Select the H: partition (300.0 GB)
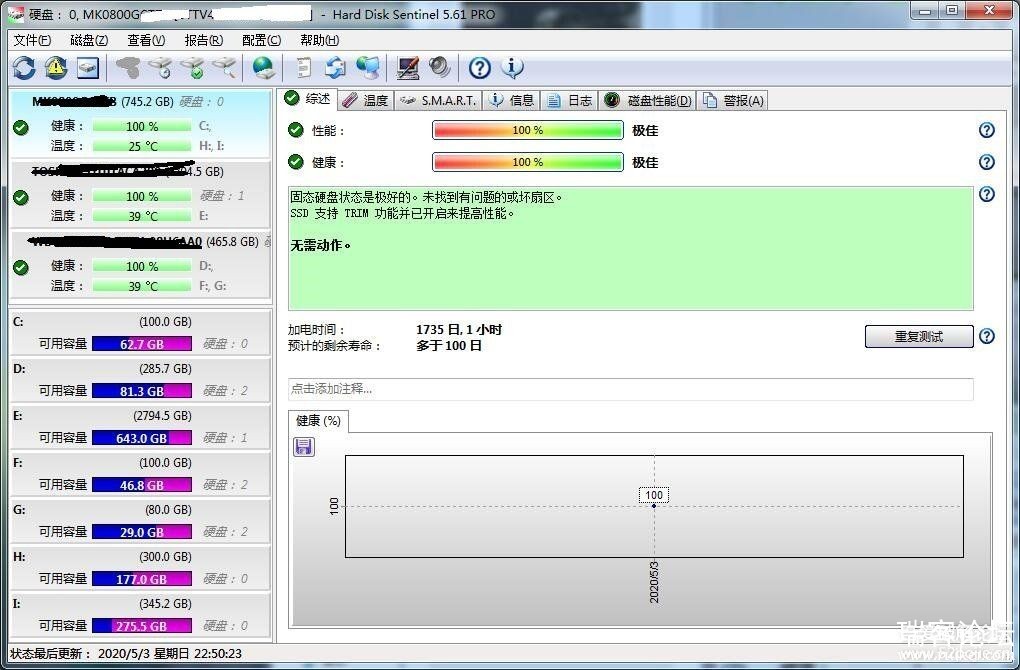 [x=140, y=567]
